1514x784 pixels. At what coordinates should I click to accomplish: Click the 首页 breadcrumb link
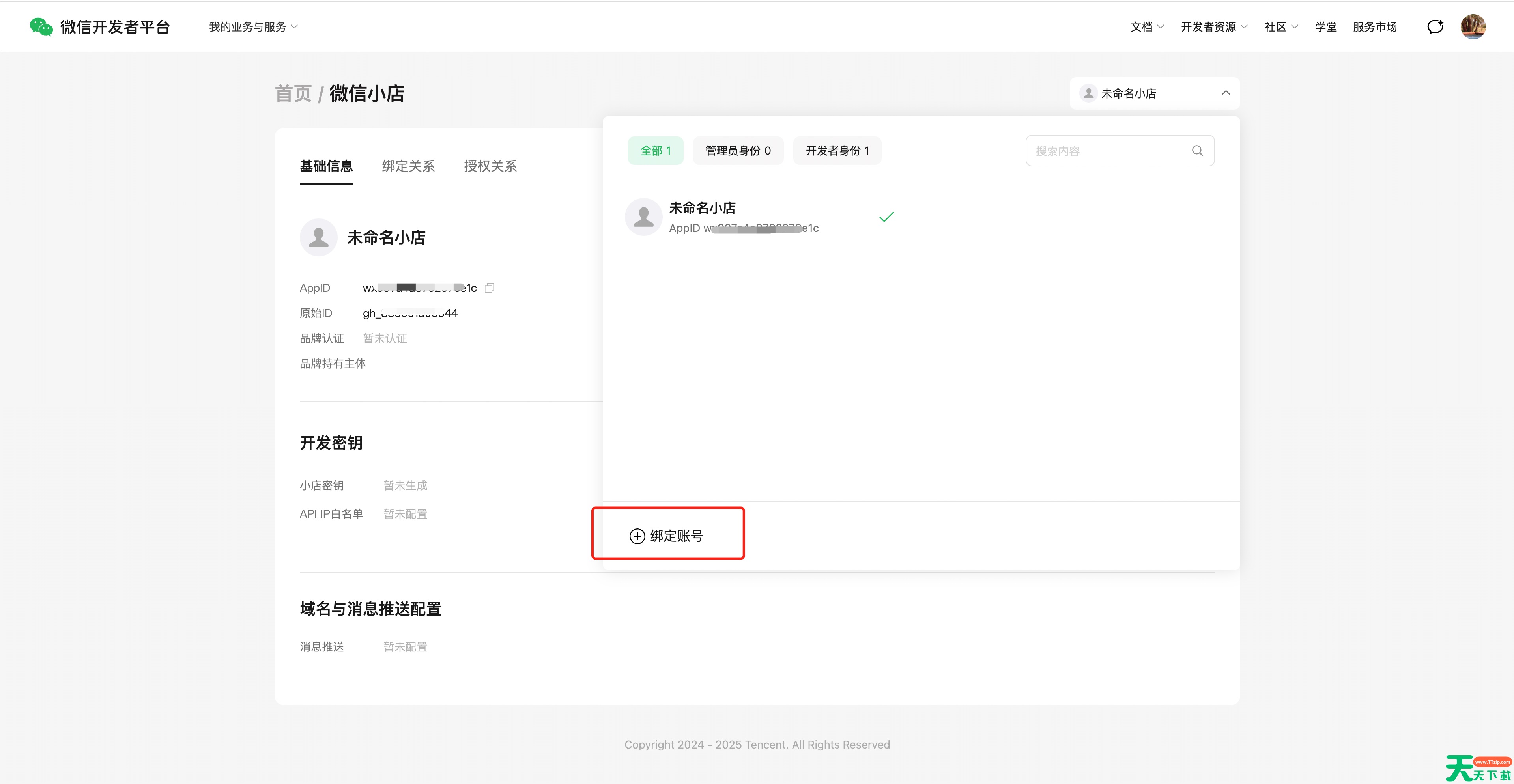point(293,93)
